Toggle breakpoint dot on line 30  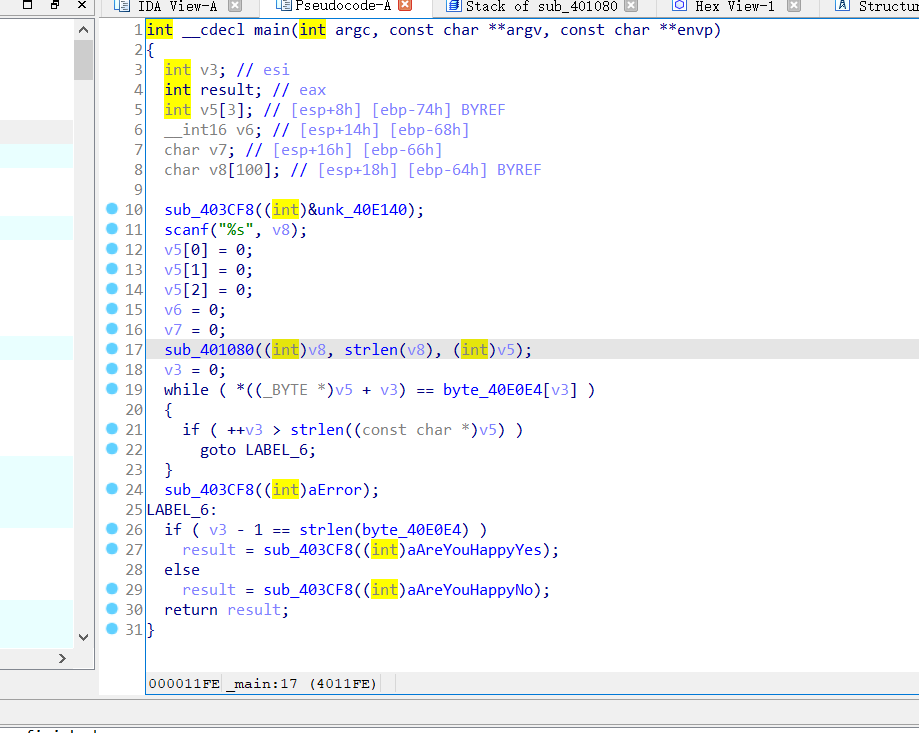pyautogui.click(x=112, y=608)
